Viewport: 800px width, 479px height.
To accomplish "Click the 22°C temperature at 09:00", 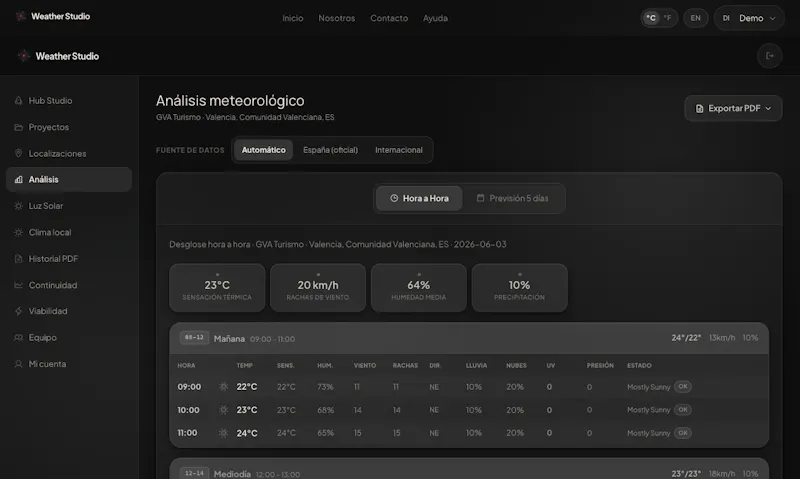I will [x=247, y=387].
